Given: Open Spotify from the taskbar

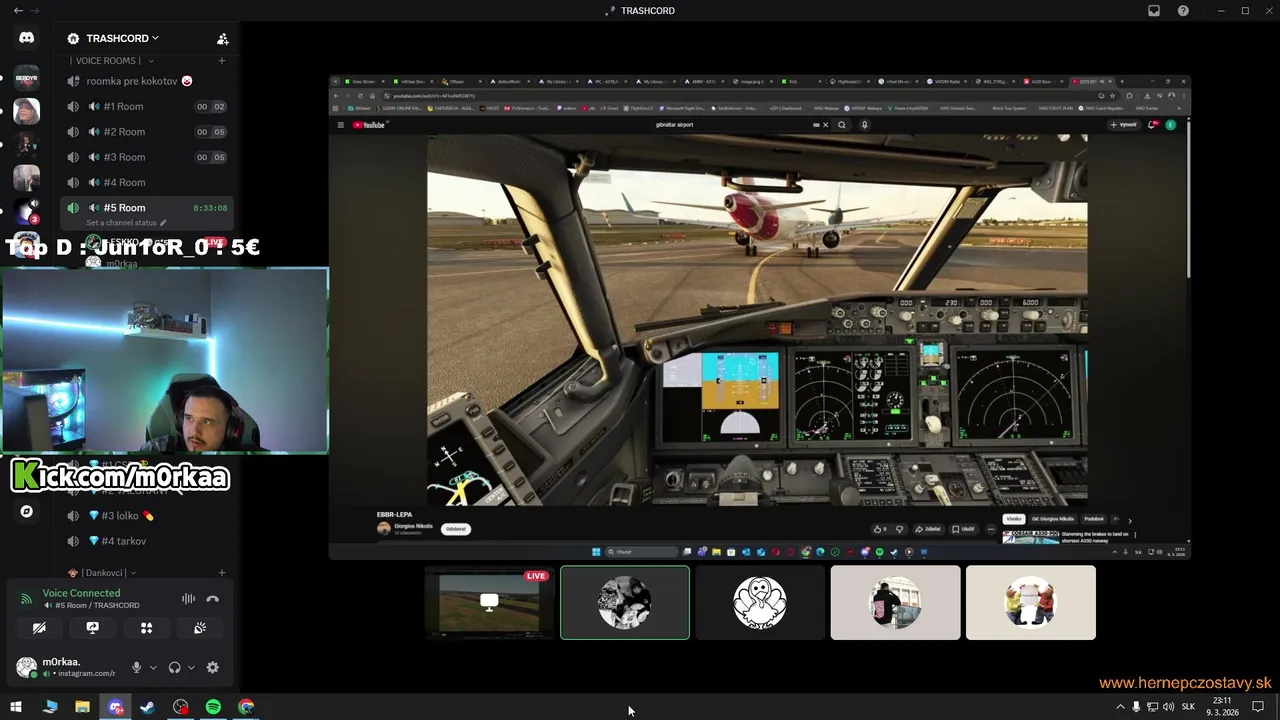Looking at the screenshot, I should (213, 707).
